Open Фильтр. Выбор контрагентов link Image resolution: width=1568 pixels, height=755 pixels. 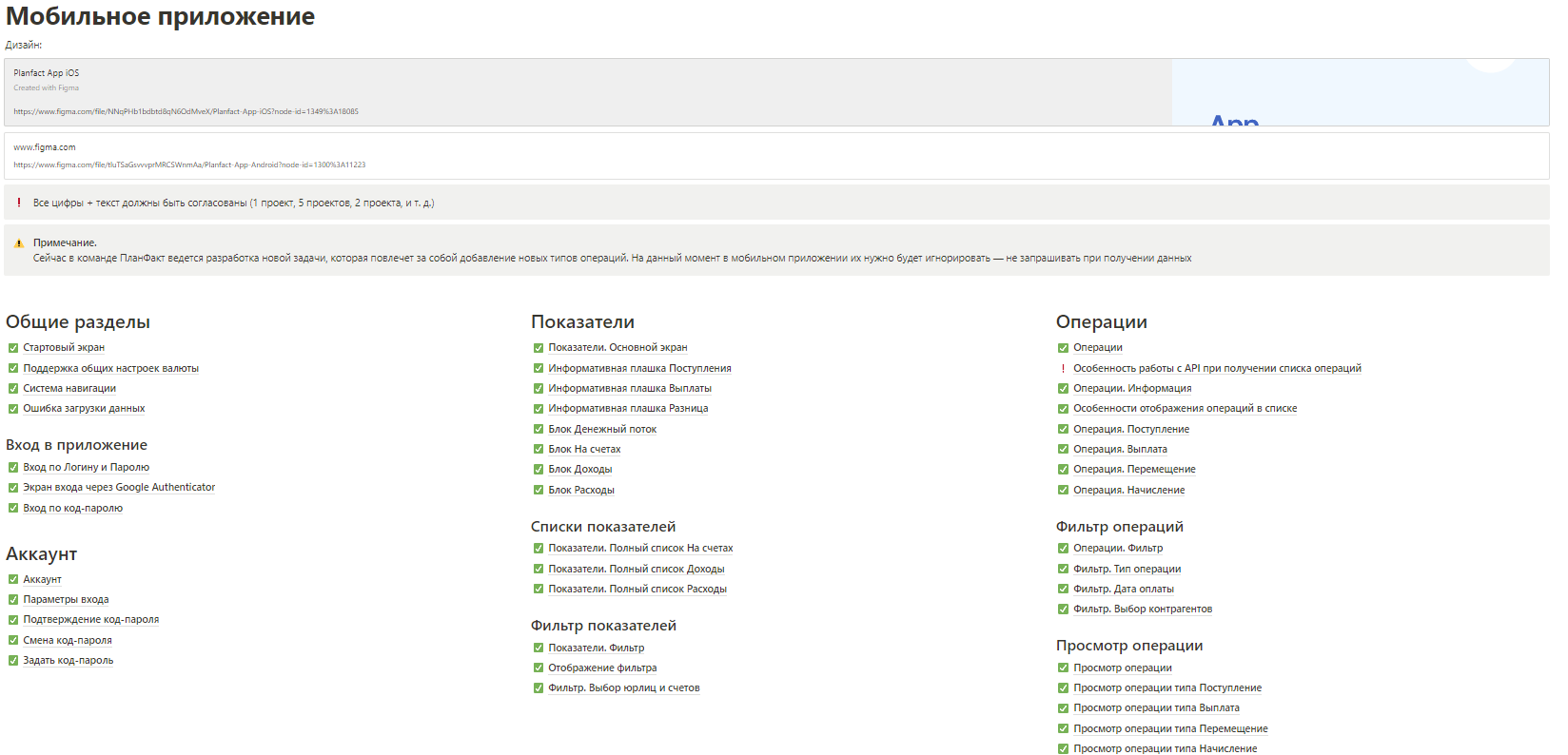point(1143,610)
